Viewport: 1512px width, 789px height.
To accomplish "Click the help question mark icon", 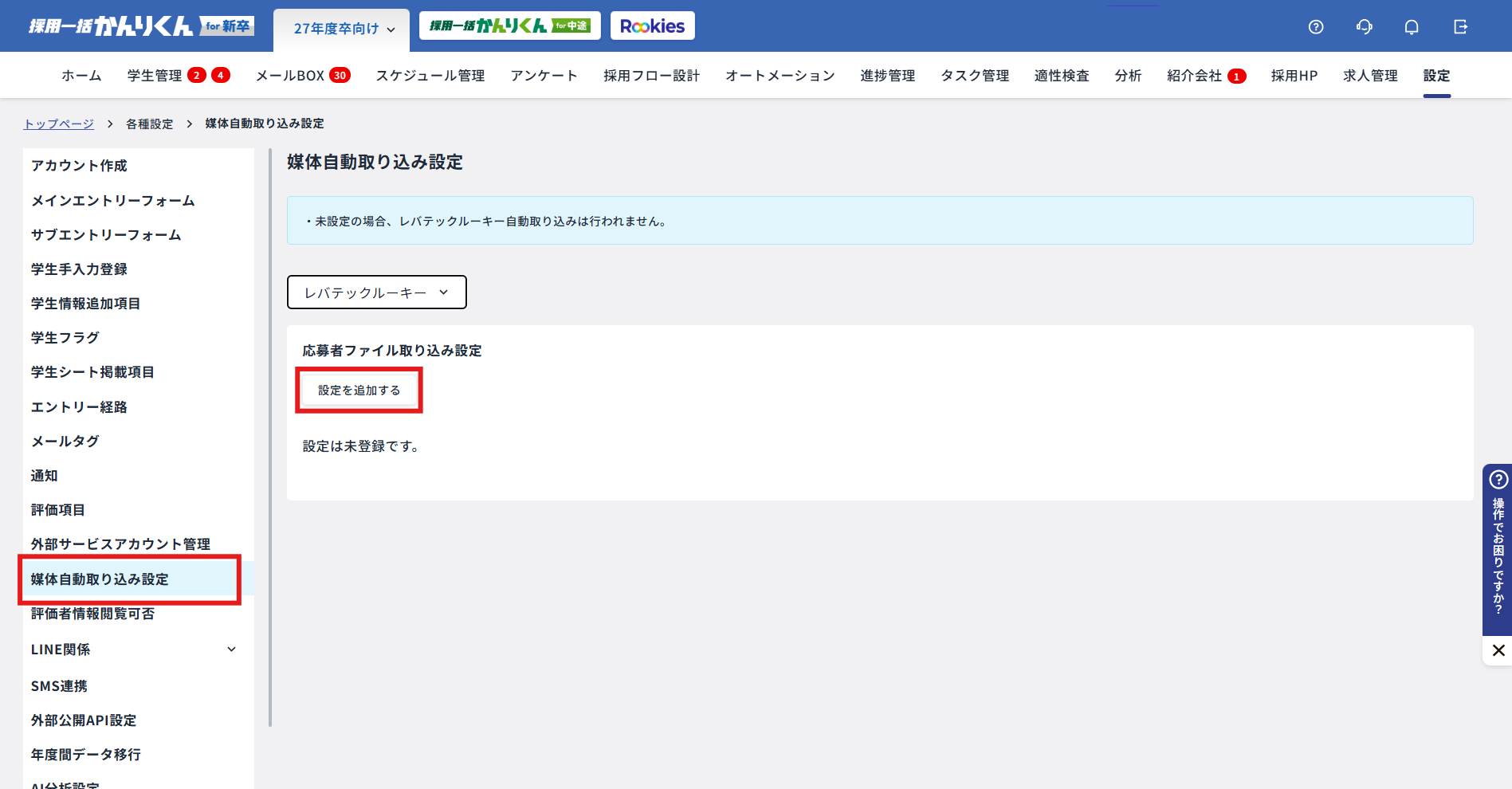I will 1316,27.
